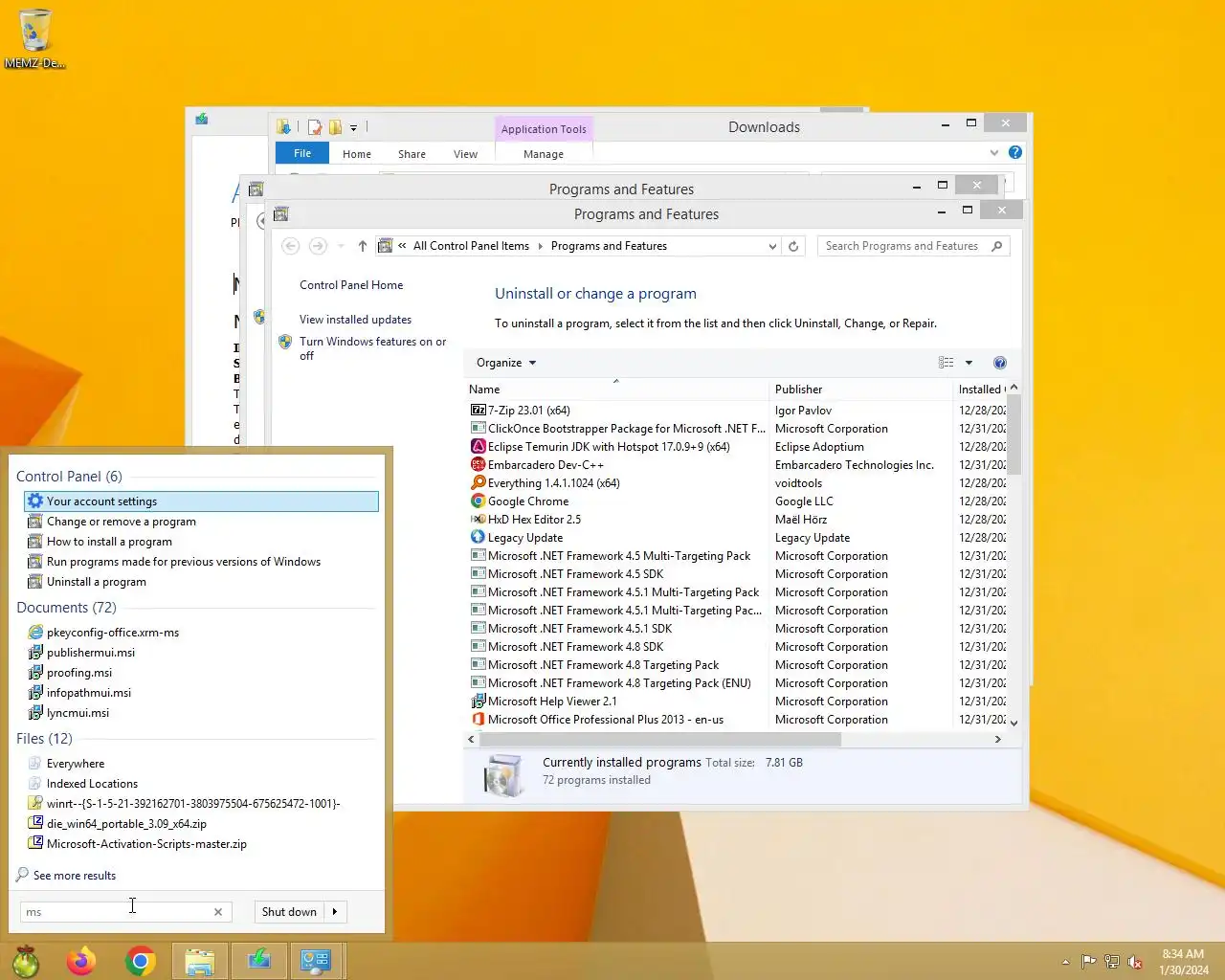Open the Organize dropdown

click(506, 363)
